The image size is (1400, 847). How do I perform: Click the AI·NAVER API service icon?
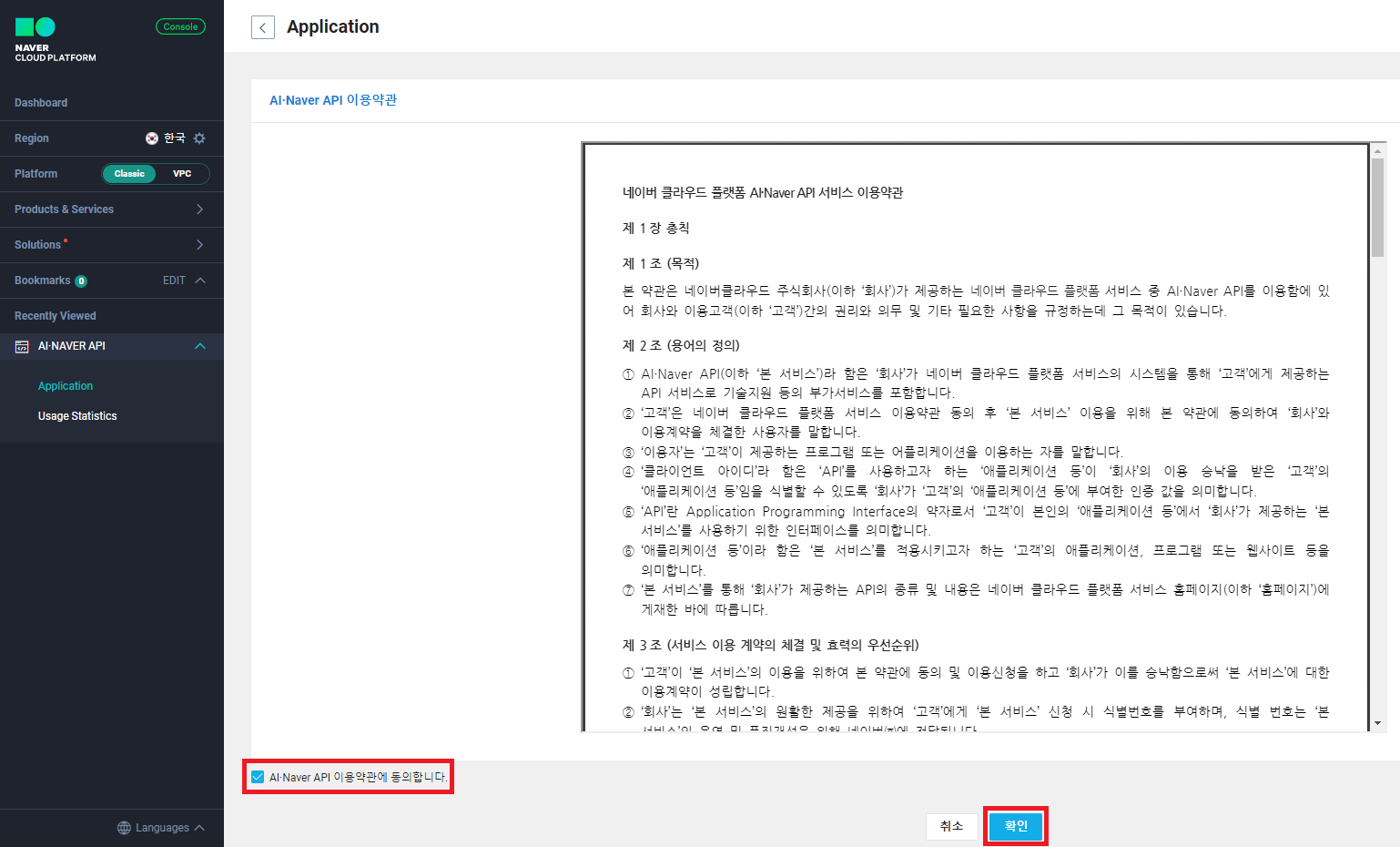point(22,346)
